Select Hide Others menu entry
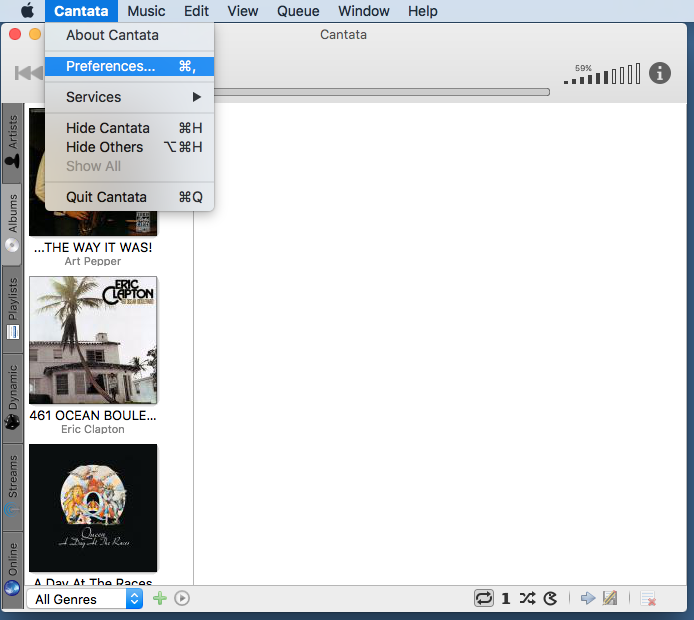Viewport: 694px width, 620px height. click(129, 147)
